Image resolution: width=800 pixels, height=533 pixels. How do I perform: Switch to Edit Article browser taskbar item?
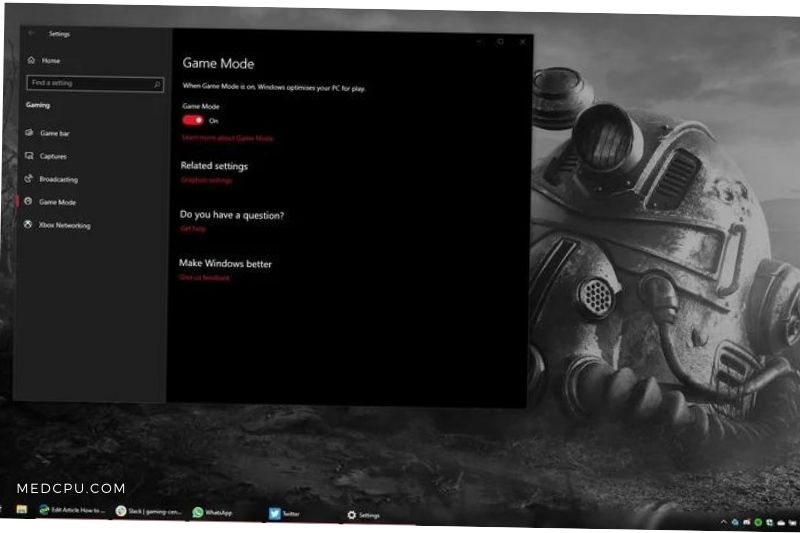pyautogui.click(x=72, y=510)
